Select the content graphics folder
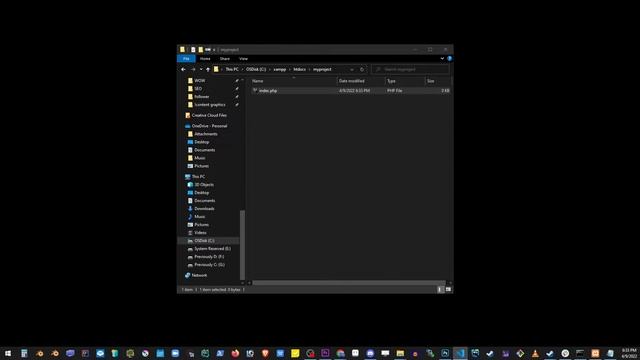The width and height of the screenshot is (640, 360). pyautogui.click(x=209, y=105)
